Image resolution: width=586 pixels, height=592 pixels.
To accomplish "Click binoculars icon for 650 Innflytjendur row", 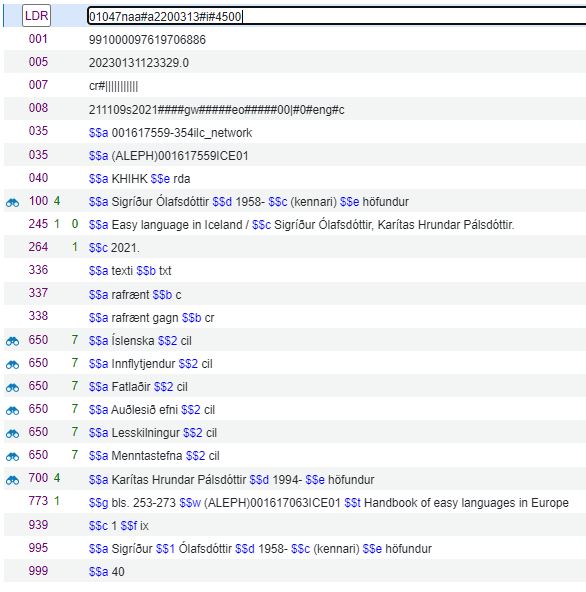I will [12, 365].
